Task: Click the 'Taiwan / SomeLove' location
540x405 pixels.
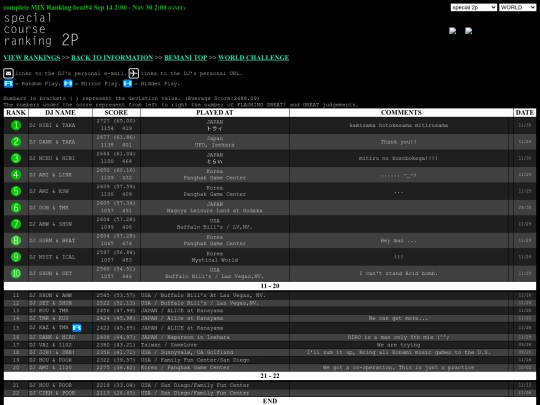Action: tap(169, 345)
